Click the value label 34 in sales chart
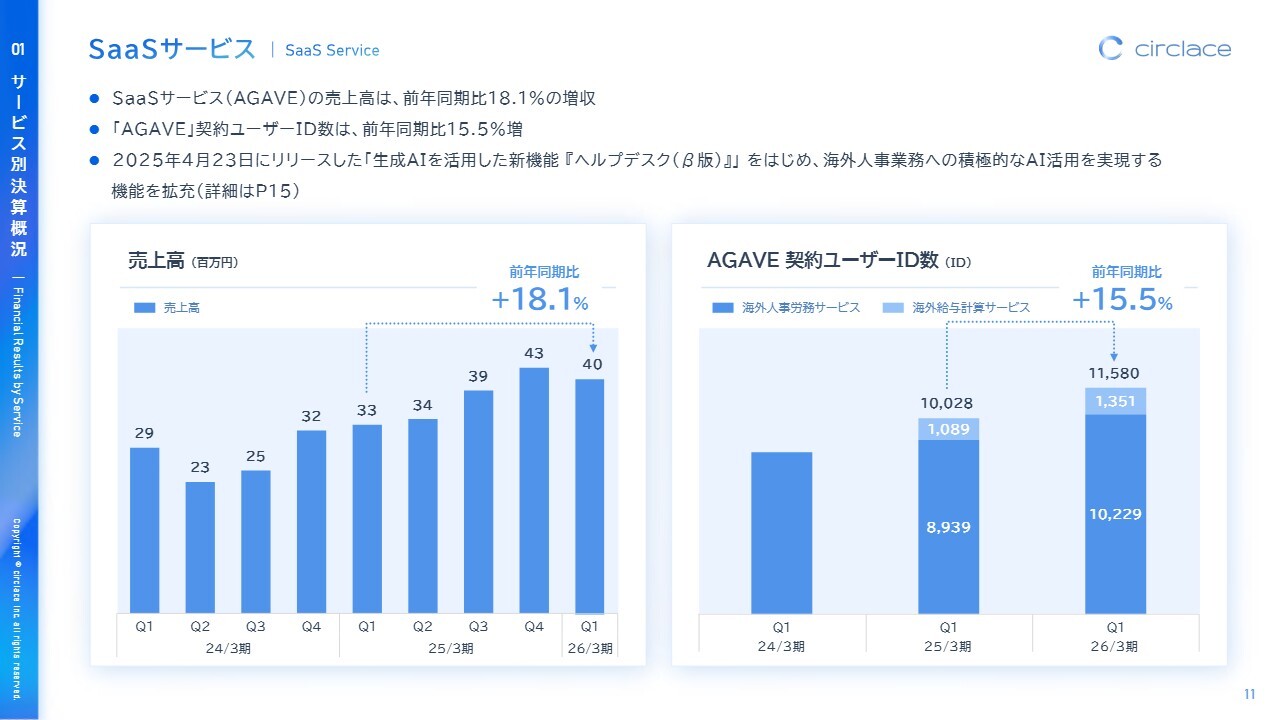 pyautogui.click(x=423, y=405)
